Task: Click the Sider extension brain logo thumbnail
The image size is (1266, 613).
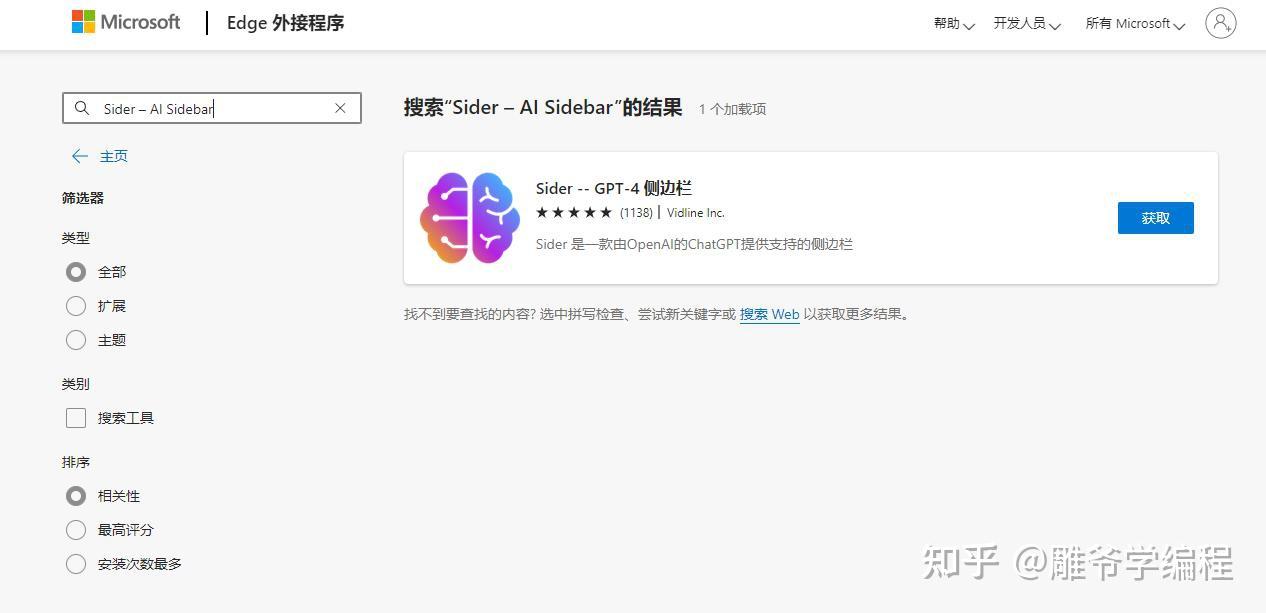Action: (x=469, y=217)
